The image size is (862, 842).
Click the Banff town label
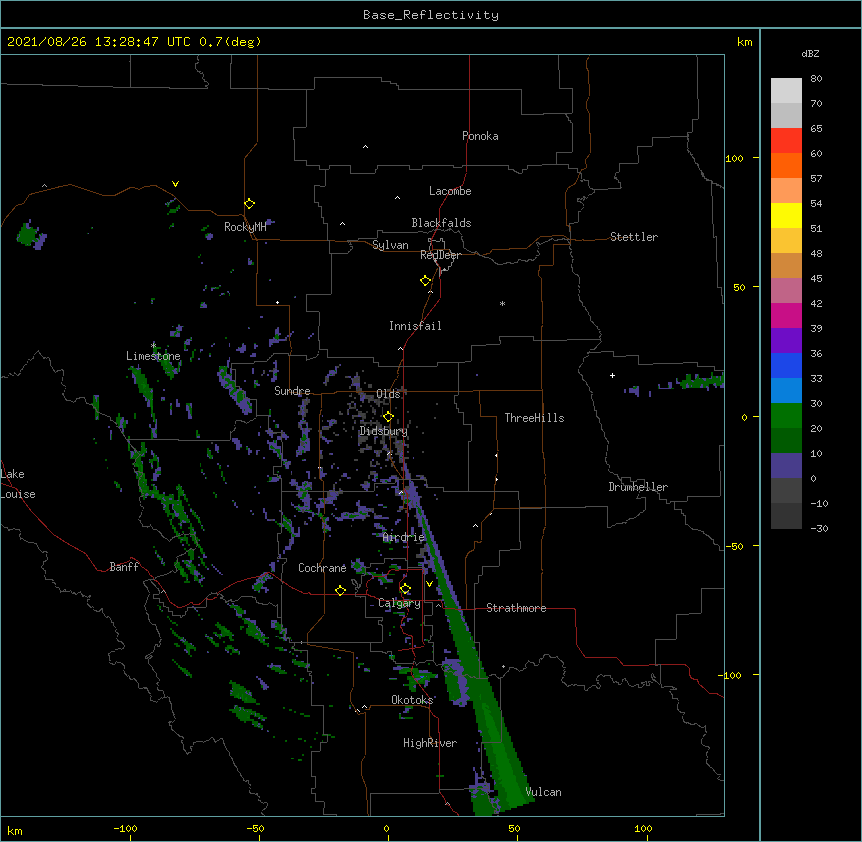pyautogui.click(x=124, y=567)
